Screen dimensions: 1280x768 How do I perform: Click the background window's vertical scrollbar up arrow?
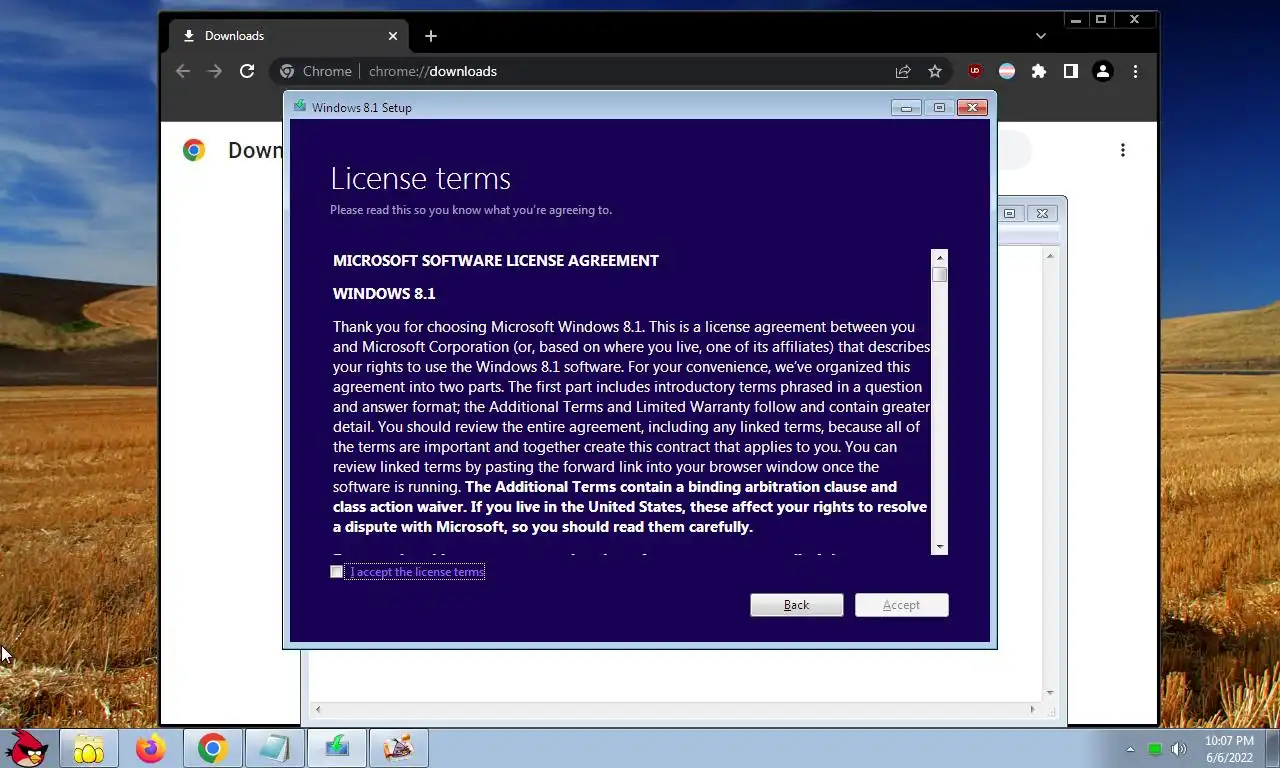[1049, 257]
